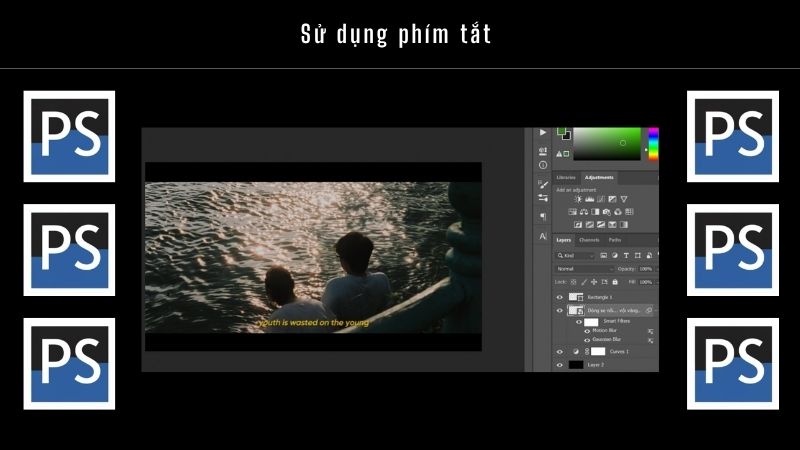Add a Curves adjustment from Adjustments panel
The image size is (800, 450).
click(x=601, y=199)
